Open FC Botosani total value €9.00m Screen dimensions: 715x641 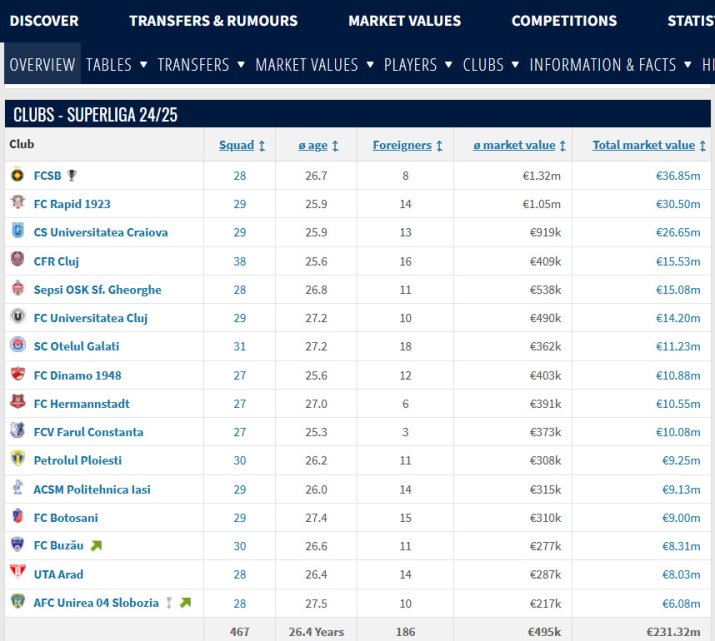681,517
